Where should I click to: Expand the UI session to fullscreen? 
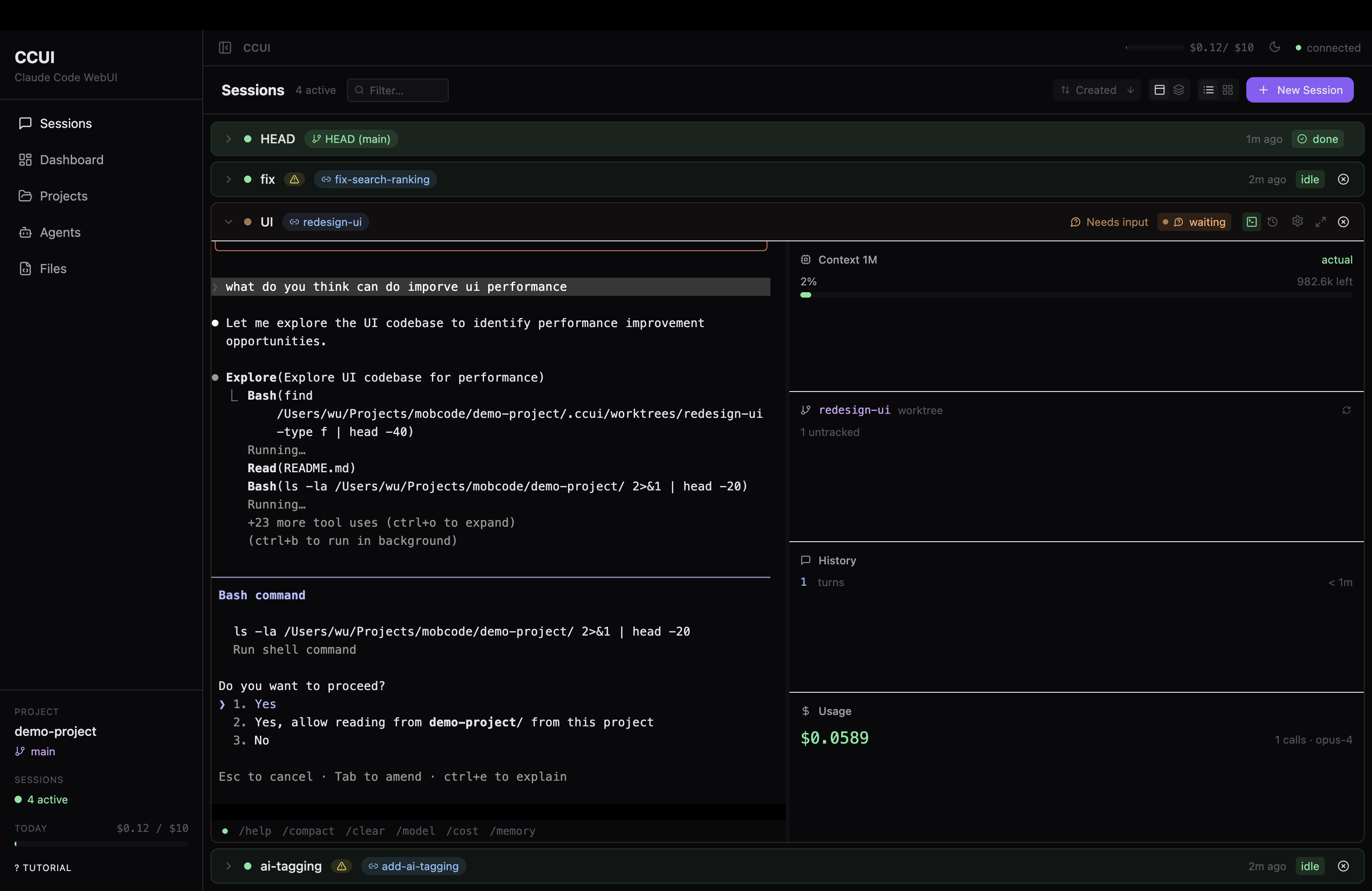tap(1321, 222)
